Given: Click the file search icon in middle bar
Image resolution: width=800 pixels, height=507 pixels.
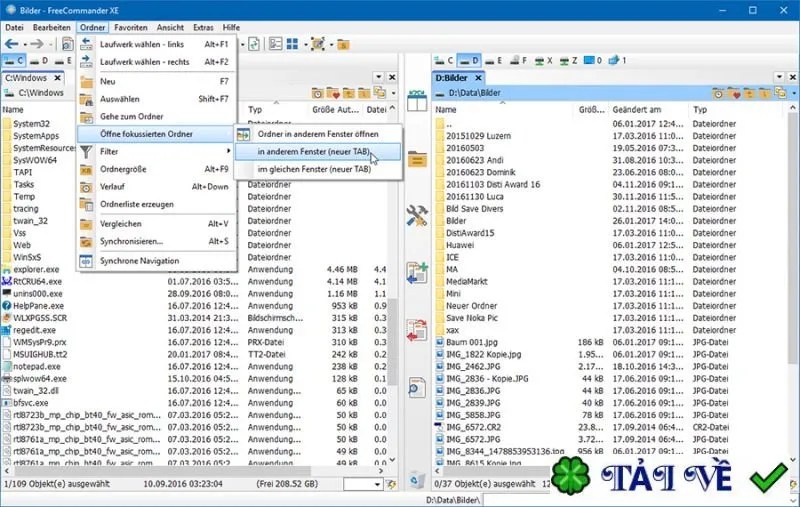Looking at the screenshot, I should (417, 388).
